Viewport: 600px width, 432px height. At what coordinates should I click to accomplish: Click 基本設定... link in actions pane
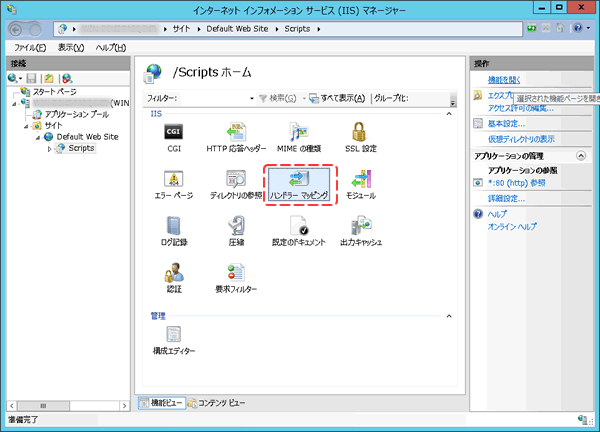[x=506, y=123]
